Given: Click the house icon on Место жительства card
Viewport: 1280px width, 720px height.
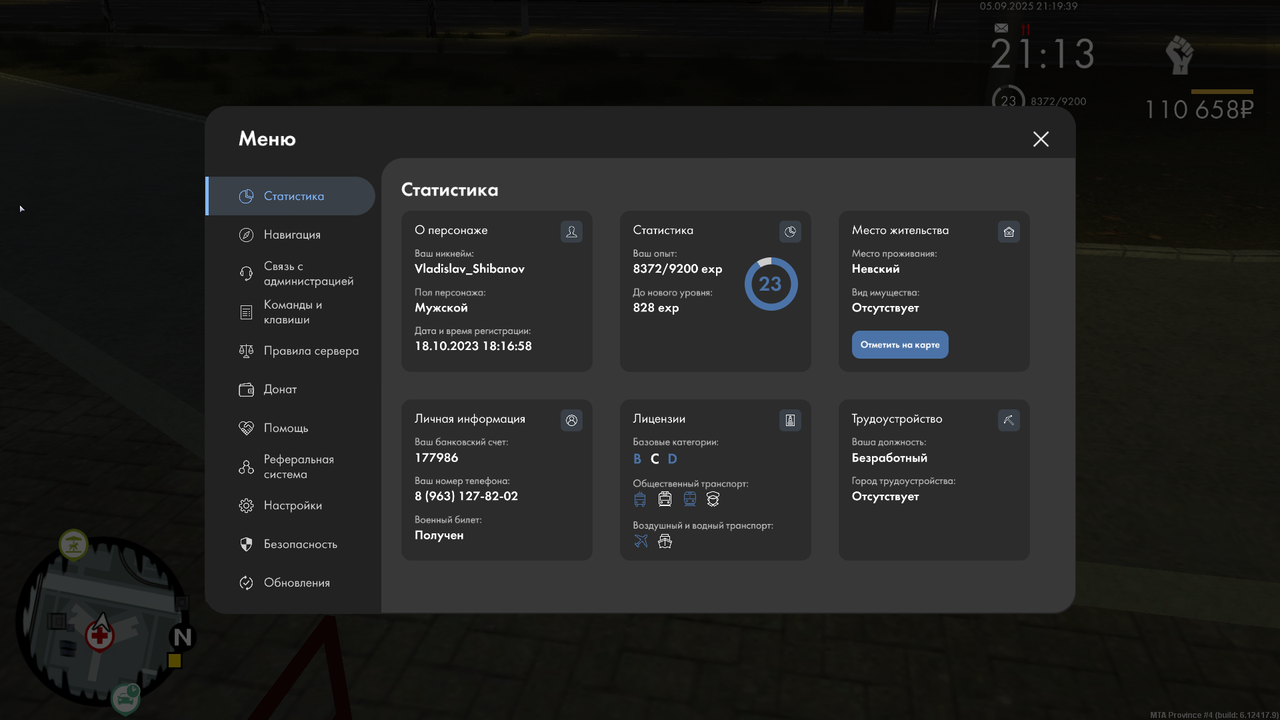Looking at the screenshot, I should [x=1009, y=232].
